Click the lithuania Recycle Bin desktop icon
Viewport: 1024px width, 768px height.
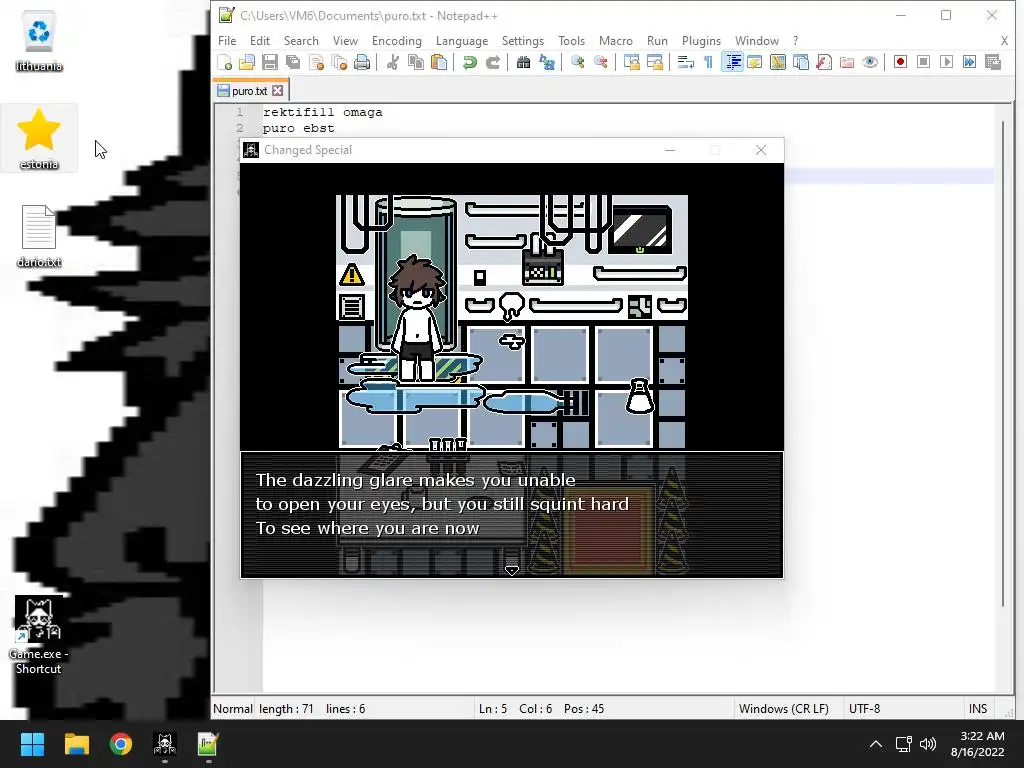tap(39, 40)
